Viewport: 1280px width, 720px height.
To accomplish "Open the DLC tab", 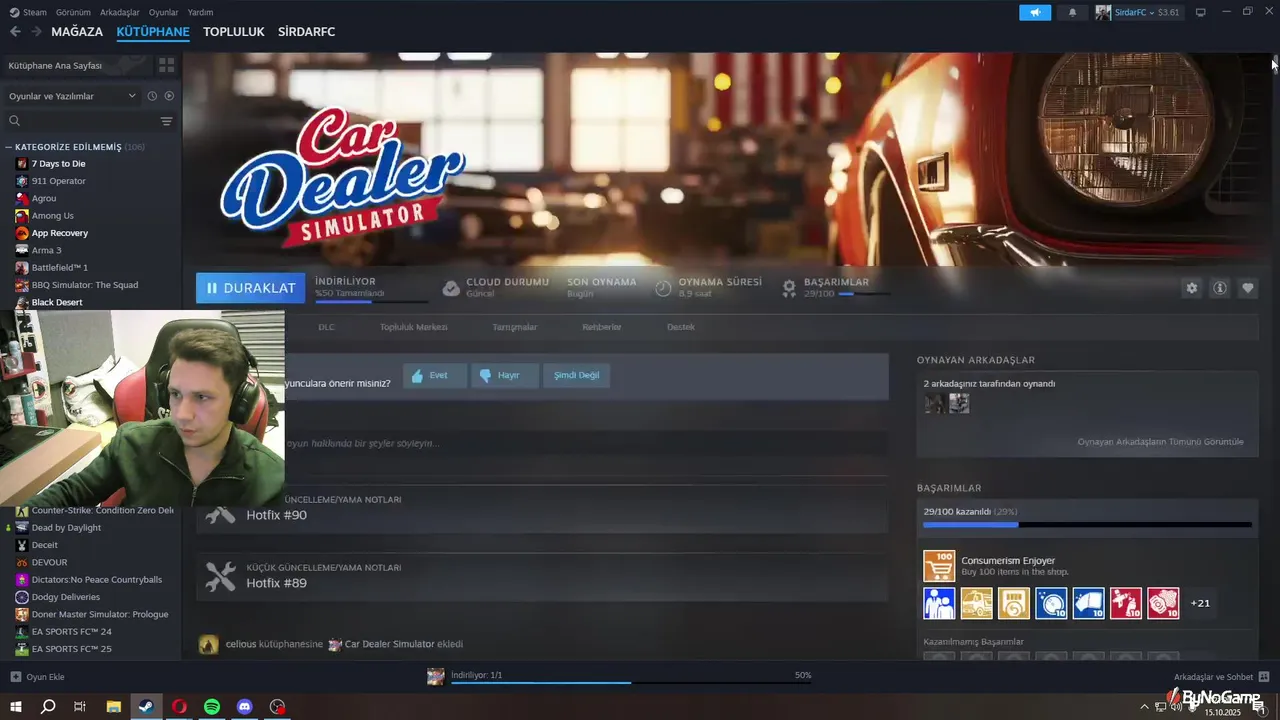I will tap(326, 327).
